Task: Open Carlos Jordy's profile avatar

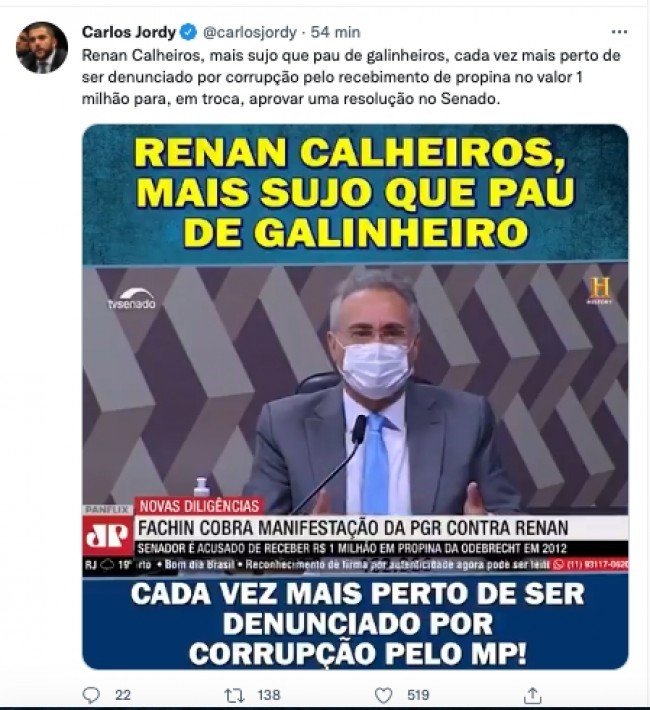Action: click(42, 48)
